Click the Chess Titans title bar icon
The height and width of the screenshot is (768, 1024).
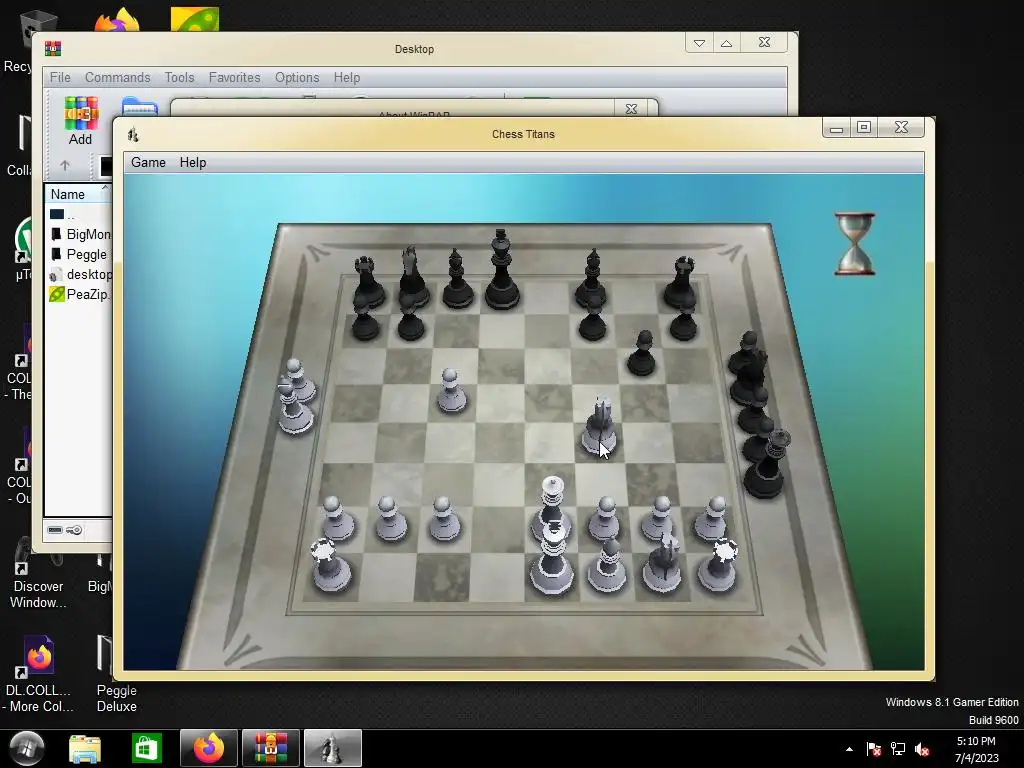pyautogui.click(x=133, y=135)
